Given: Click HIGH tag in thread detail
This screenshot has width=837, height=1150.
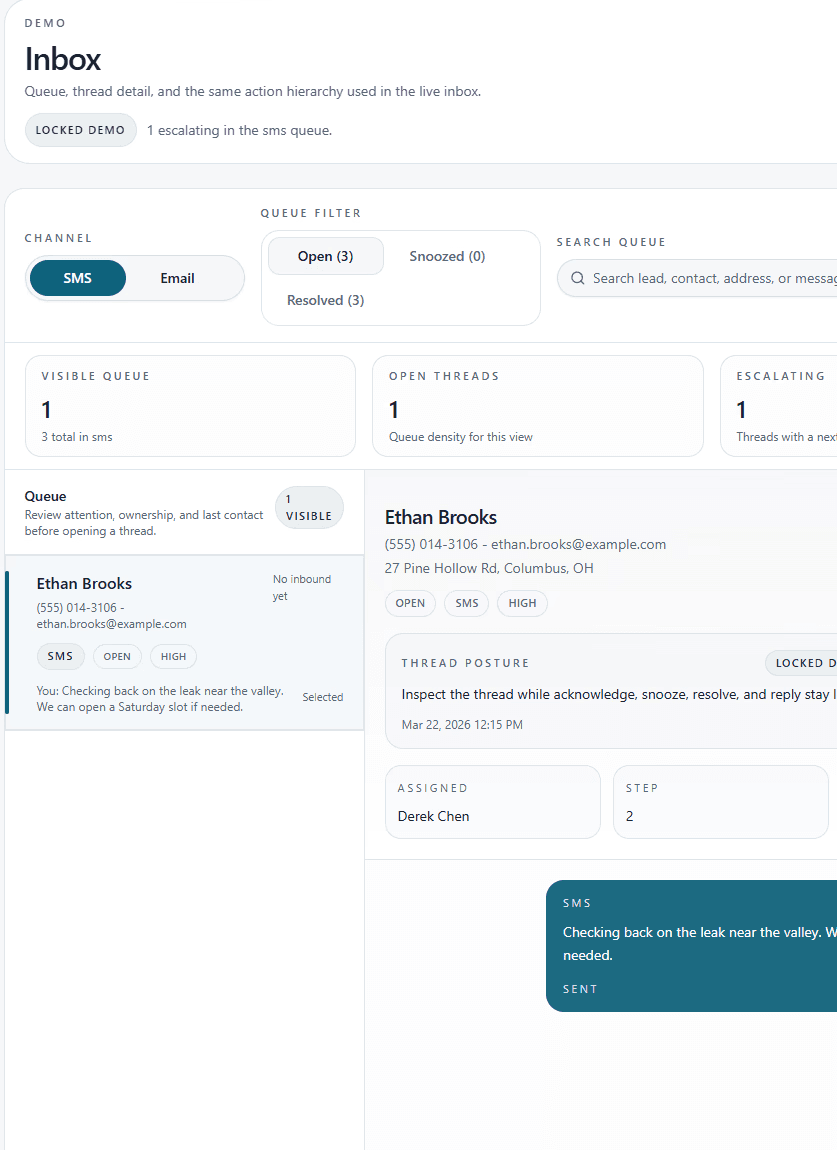Looking at the screenshot, I should [522, 603].
